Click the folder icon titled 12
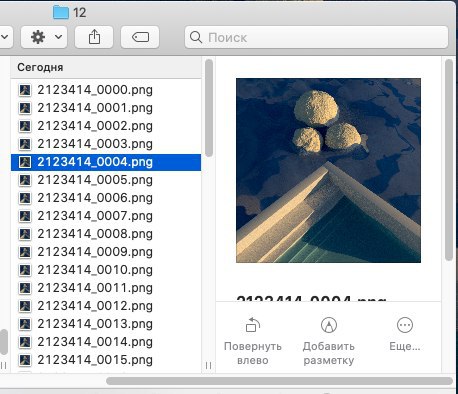458x394 pixels. [61, 12]
